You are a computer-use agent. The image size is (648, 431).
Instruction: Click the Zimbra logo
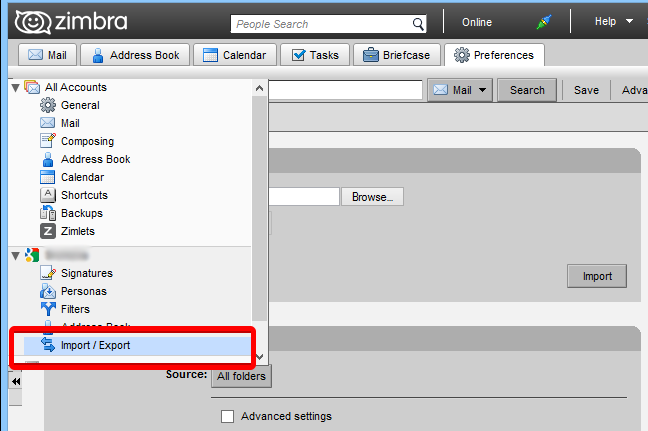pos(71,22)
